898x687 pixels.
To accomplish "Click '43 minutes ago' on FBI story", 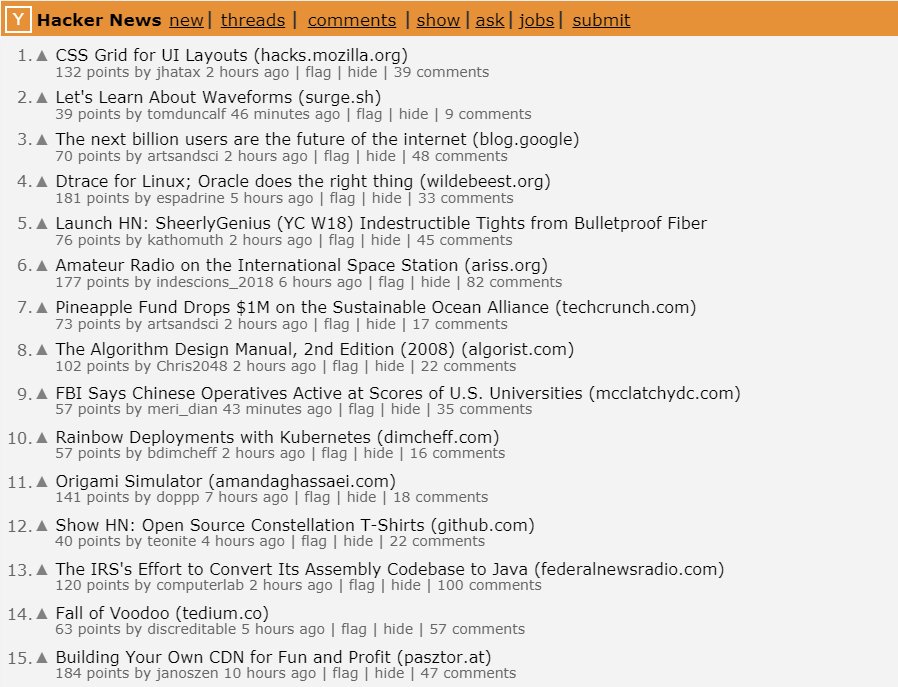I will 277,409.
